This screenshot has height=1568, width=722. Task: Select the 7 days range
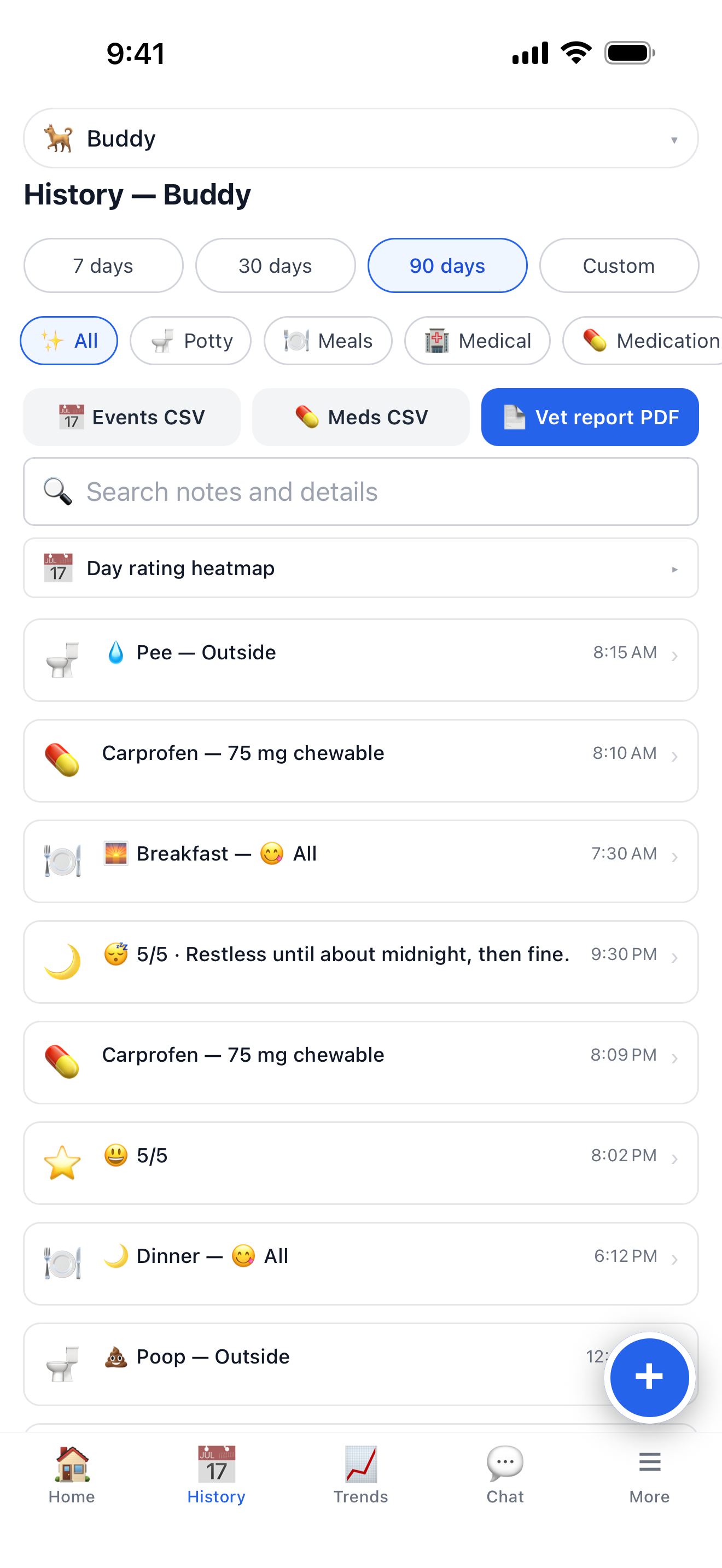coord(103,265)
